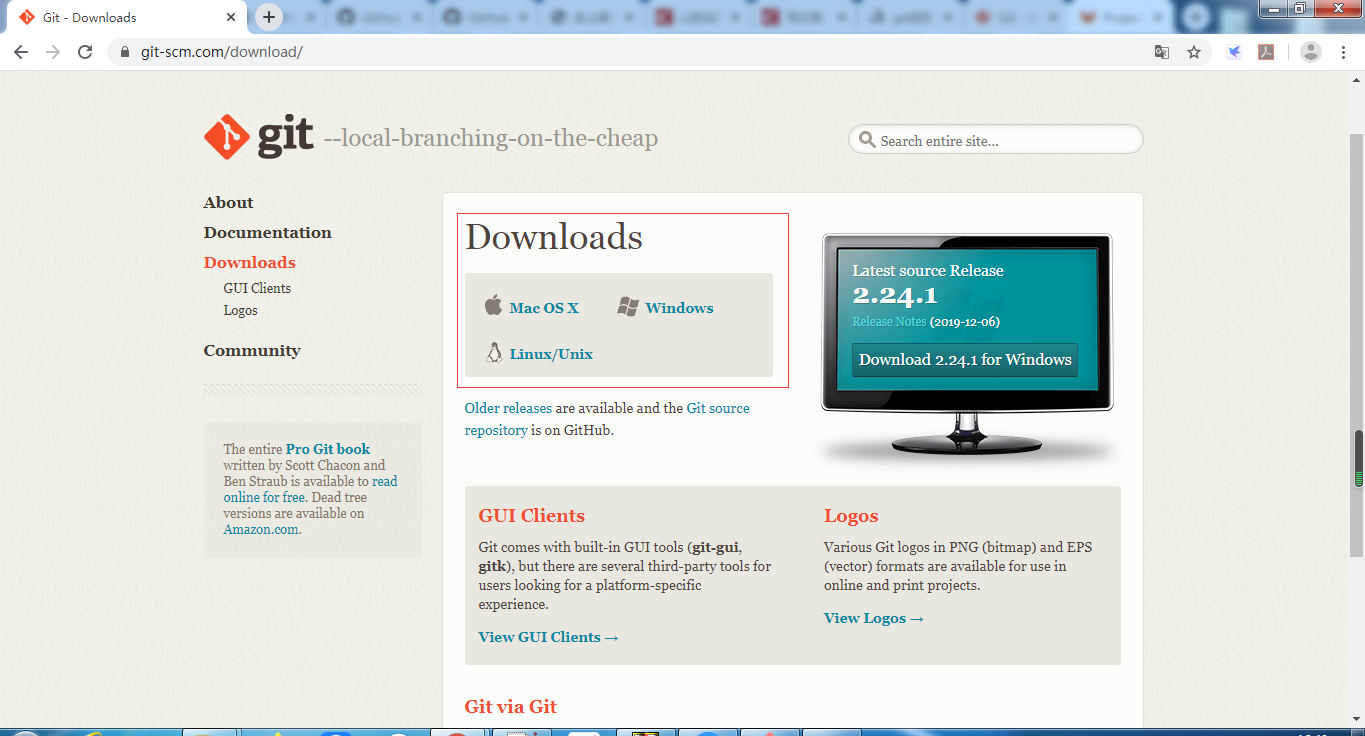Click the monitor illustration image
This screenshot has width=1365, height=736.
(966, 346)
